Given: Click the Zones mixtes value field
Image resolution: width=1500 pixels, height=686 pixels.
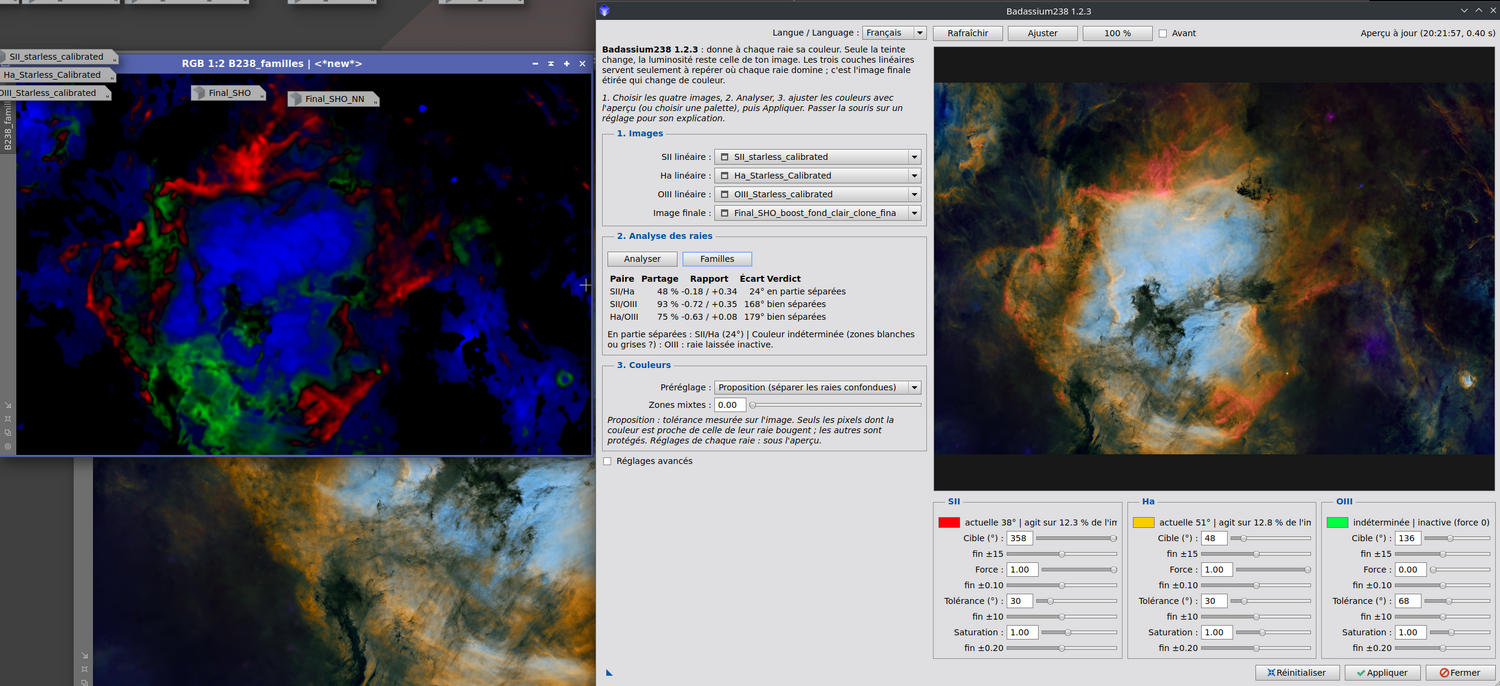Looking at the screenshot, I should [730, 405].
